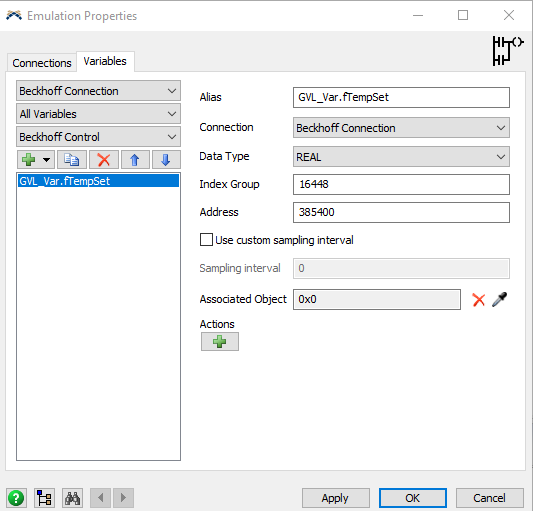Open the add-variable type arrow menu
This screenshot has height=511, width=533.
pos(47,159)
